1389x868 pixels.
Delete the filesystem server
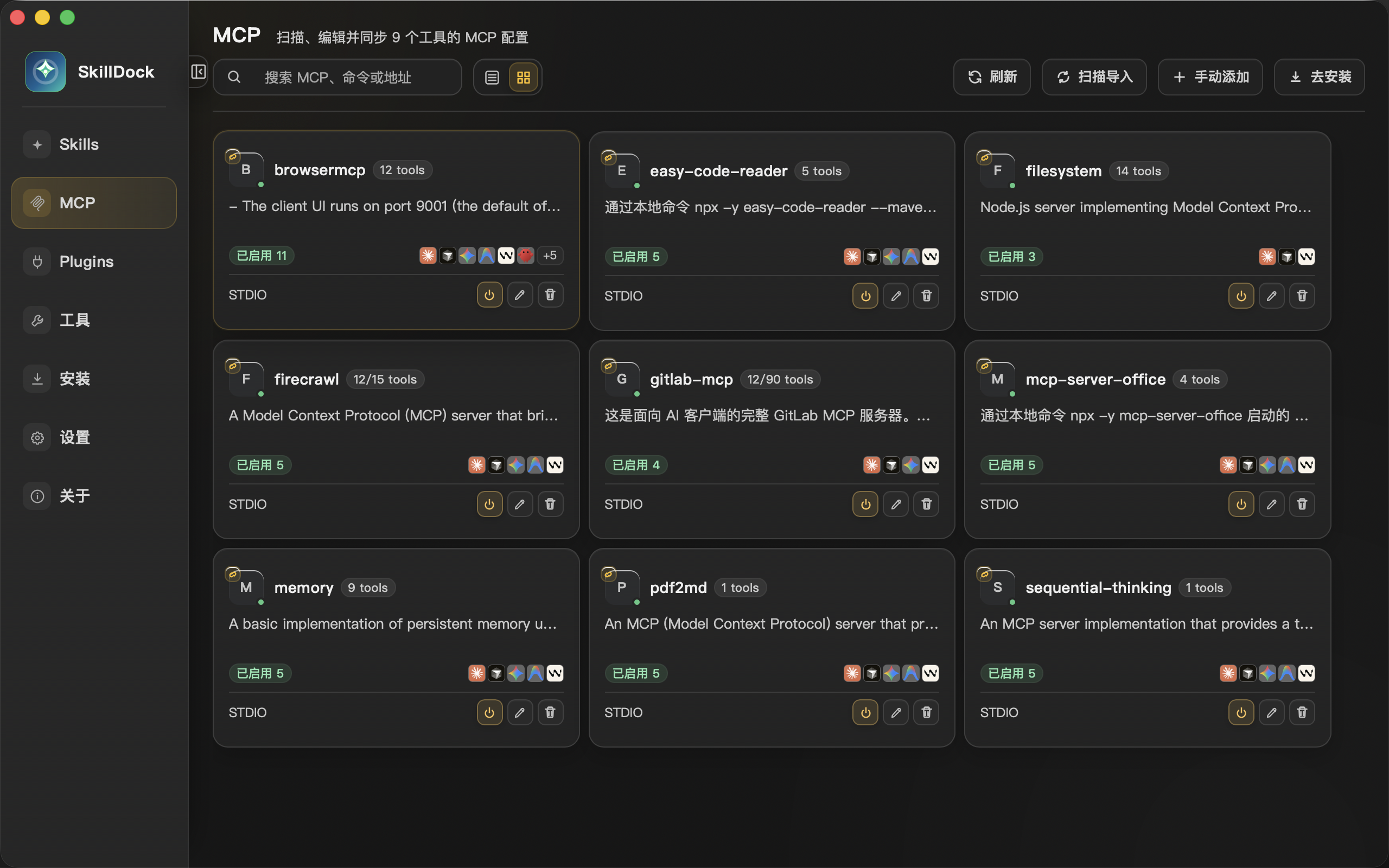(x=1302, y=296)
